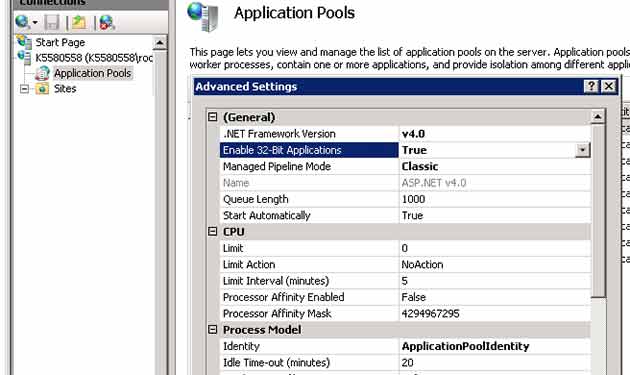This screenshot has width=630, height=375.
Task: Select Start Page in Connections tree
Action: 60,42
